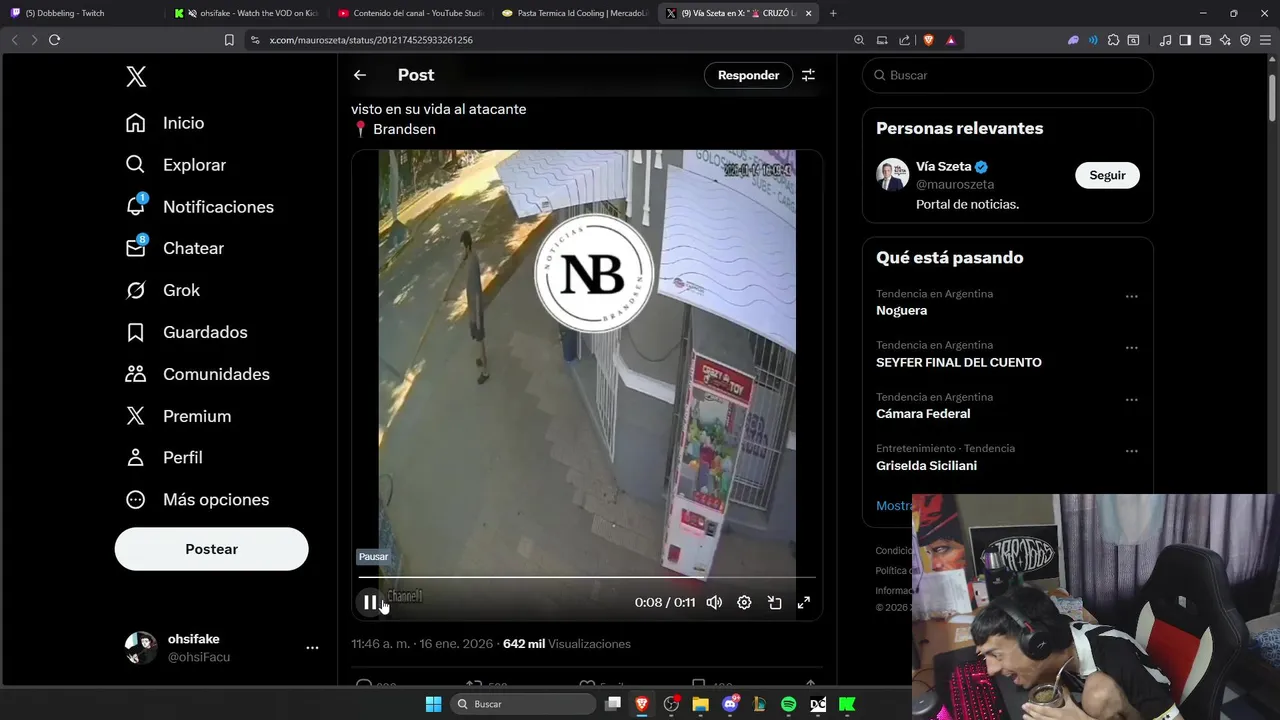This screenshot has width=1280, height=720.
Task: Open Windows Start menu
Action: 433,704
